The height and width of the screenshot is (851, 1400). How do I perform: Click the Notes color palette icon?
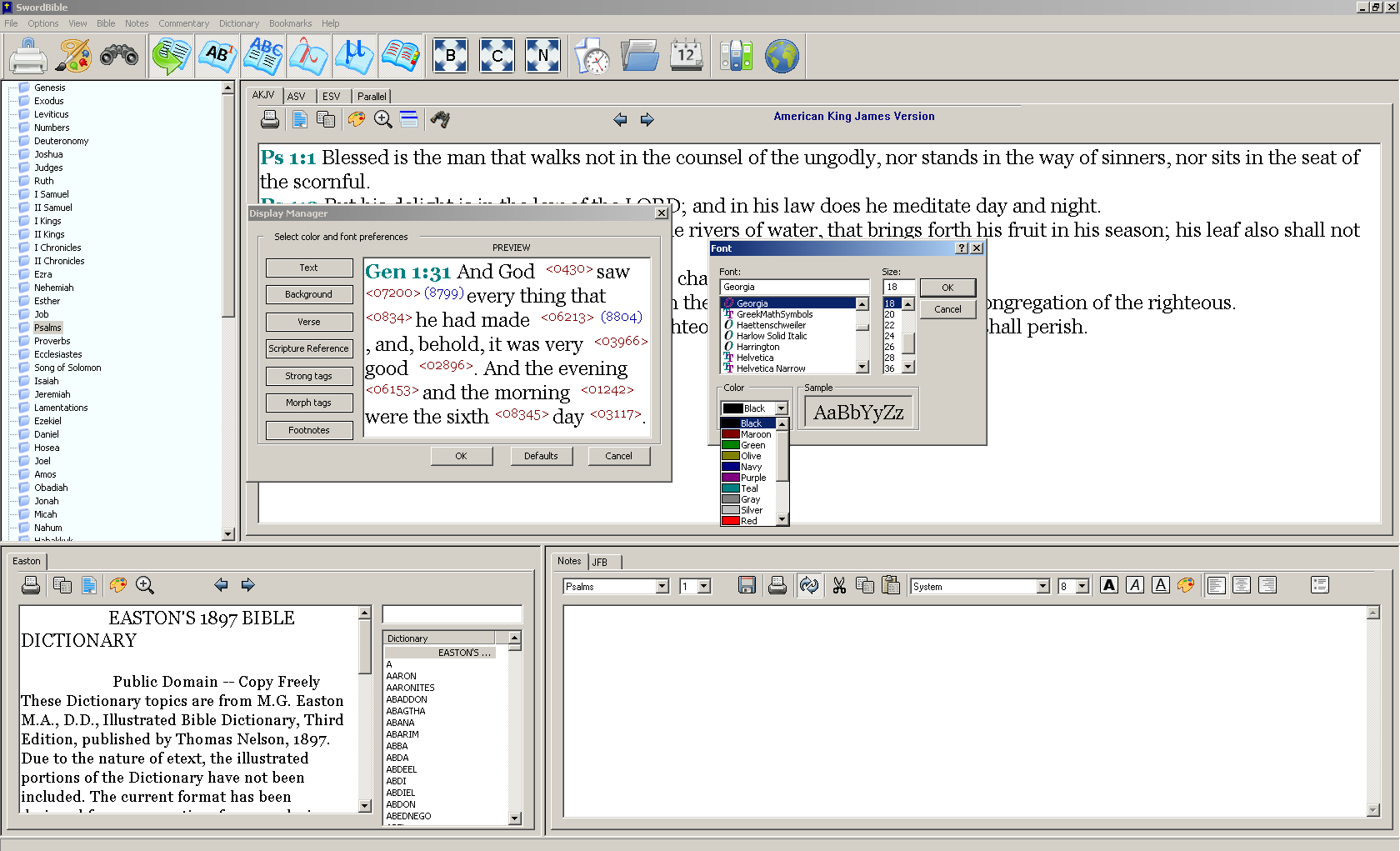[1186, 585]
